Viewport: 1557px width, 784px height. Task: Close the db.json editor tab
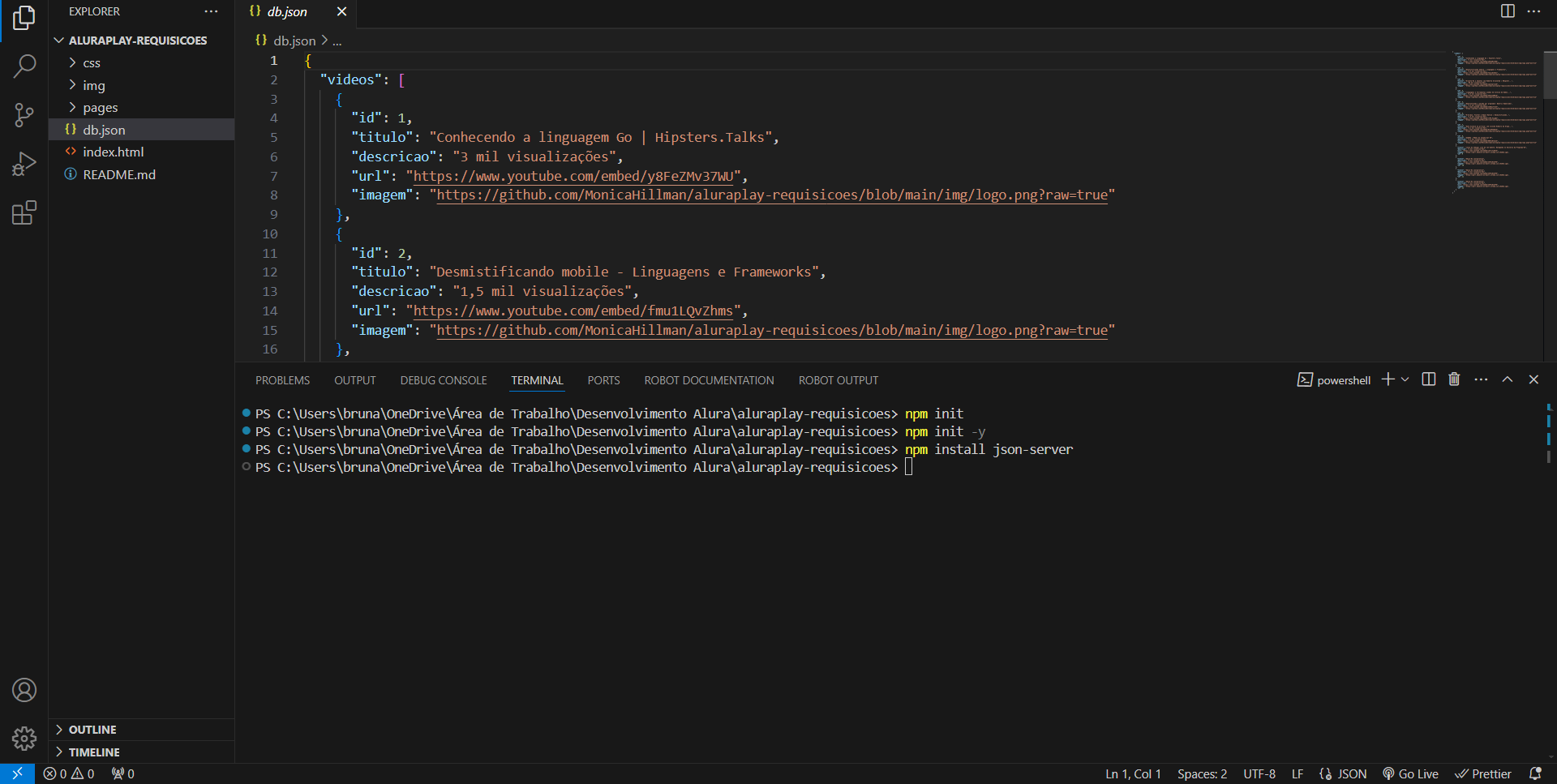click(x=341, y=11)
